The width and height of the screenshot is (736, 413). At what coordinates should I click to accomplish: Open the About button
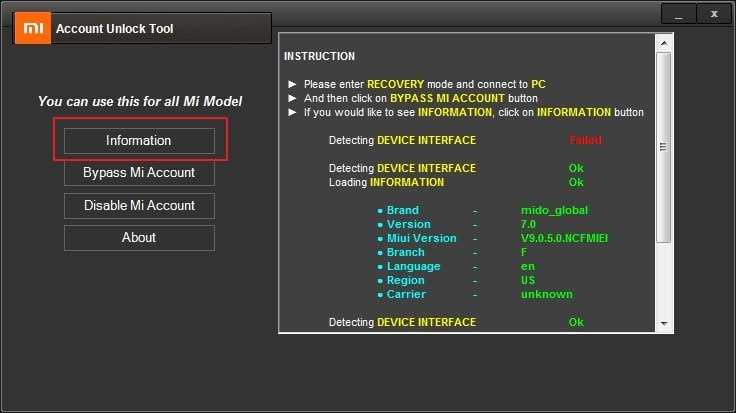139,237
